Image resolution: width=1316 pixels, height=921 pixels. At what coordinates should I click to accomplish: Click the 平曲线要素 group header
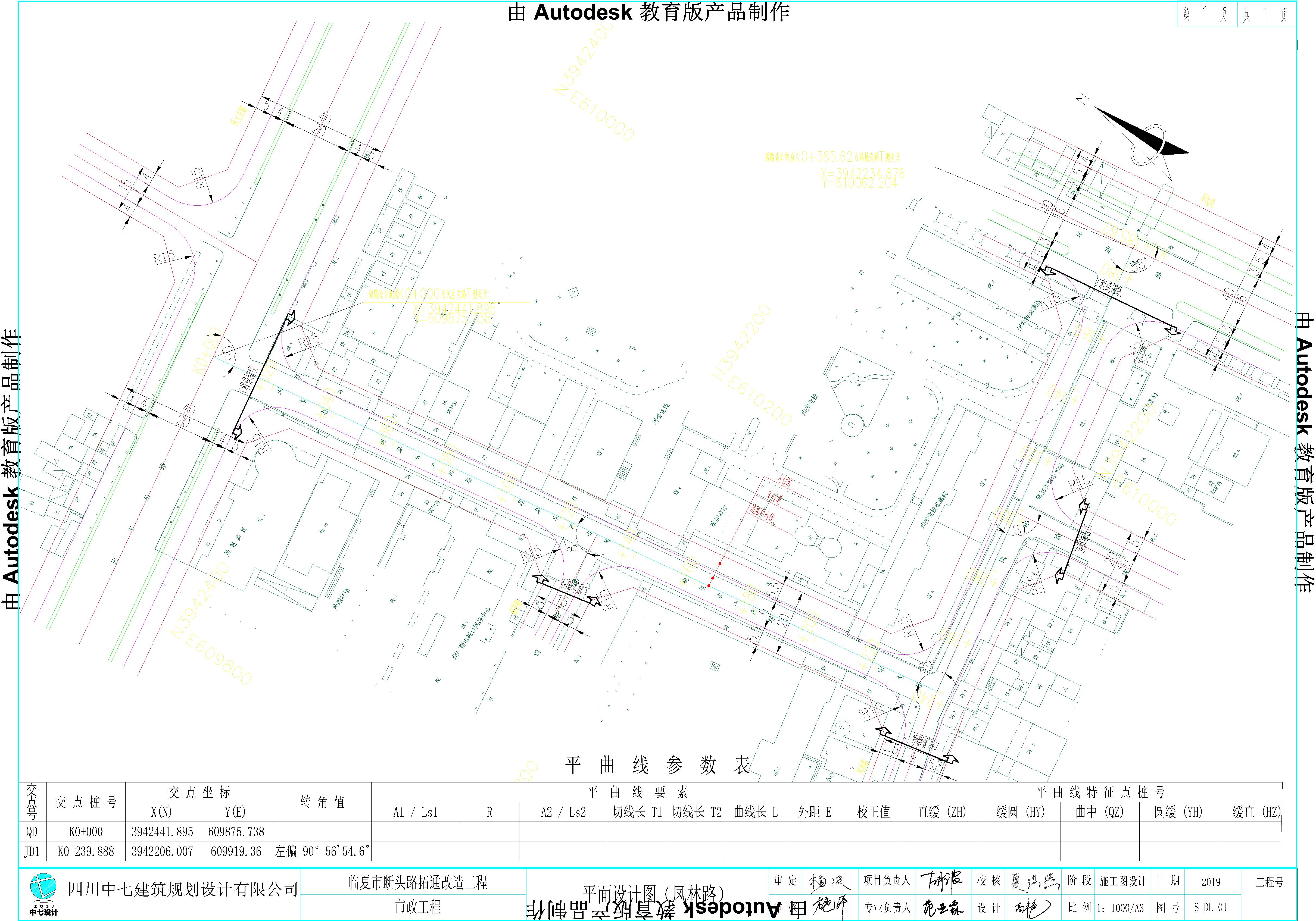click(x=637, y=792)
